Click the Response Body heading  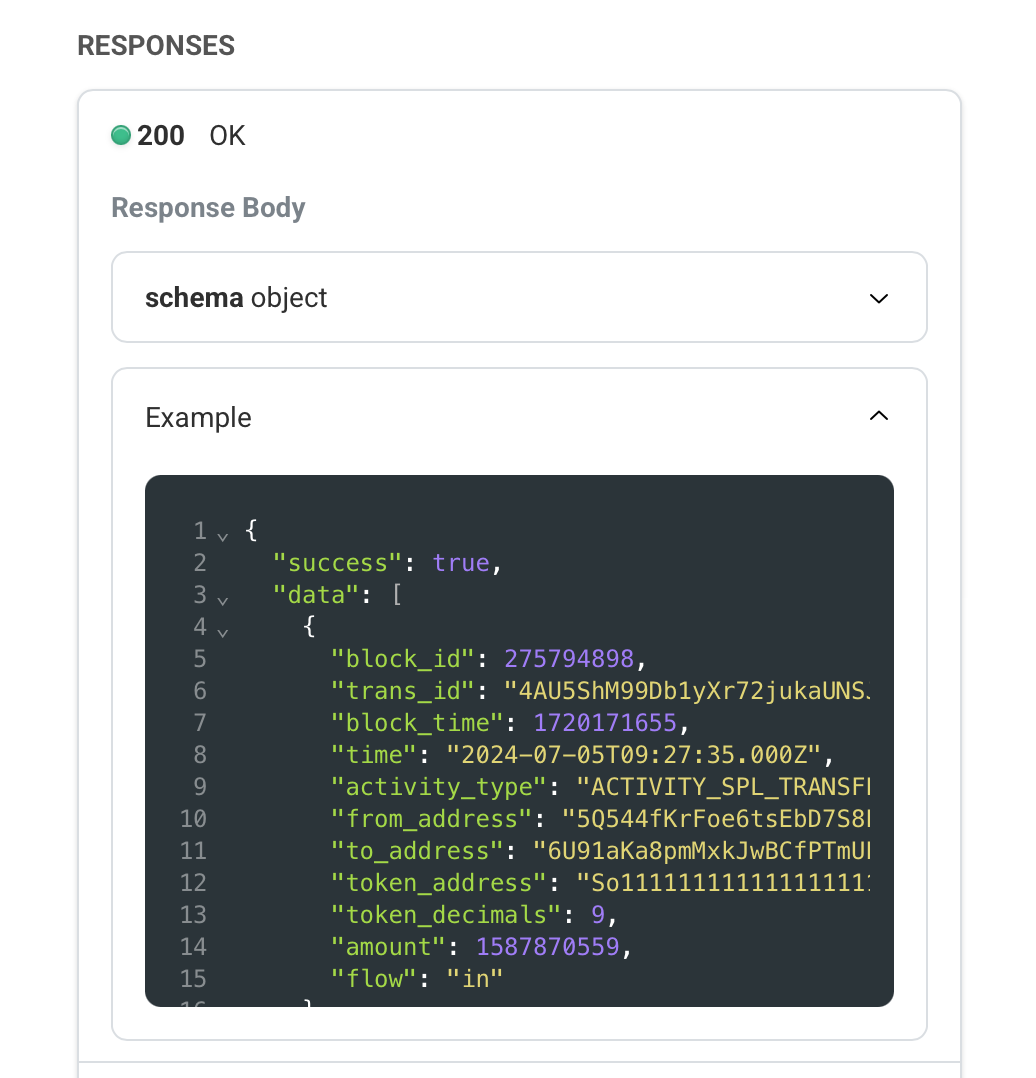point(208,208)
